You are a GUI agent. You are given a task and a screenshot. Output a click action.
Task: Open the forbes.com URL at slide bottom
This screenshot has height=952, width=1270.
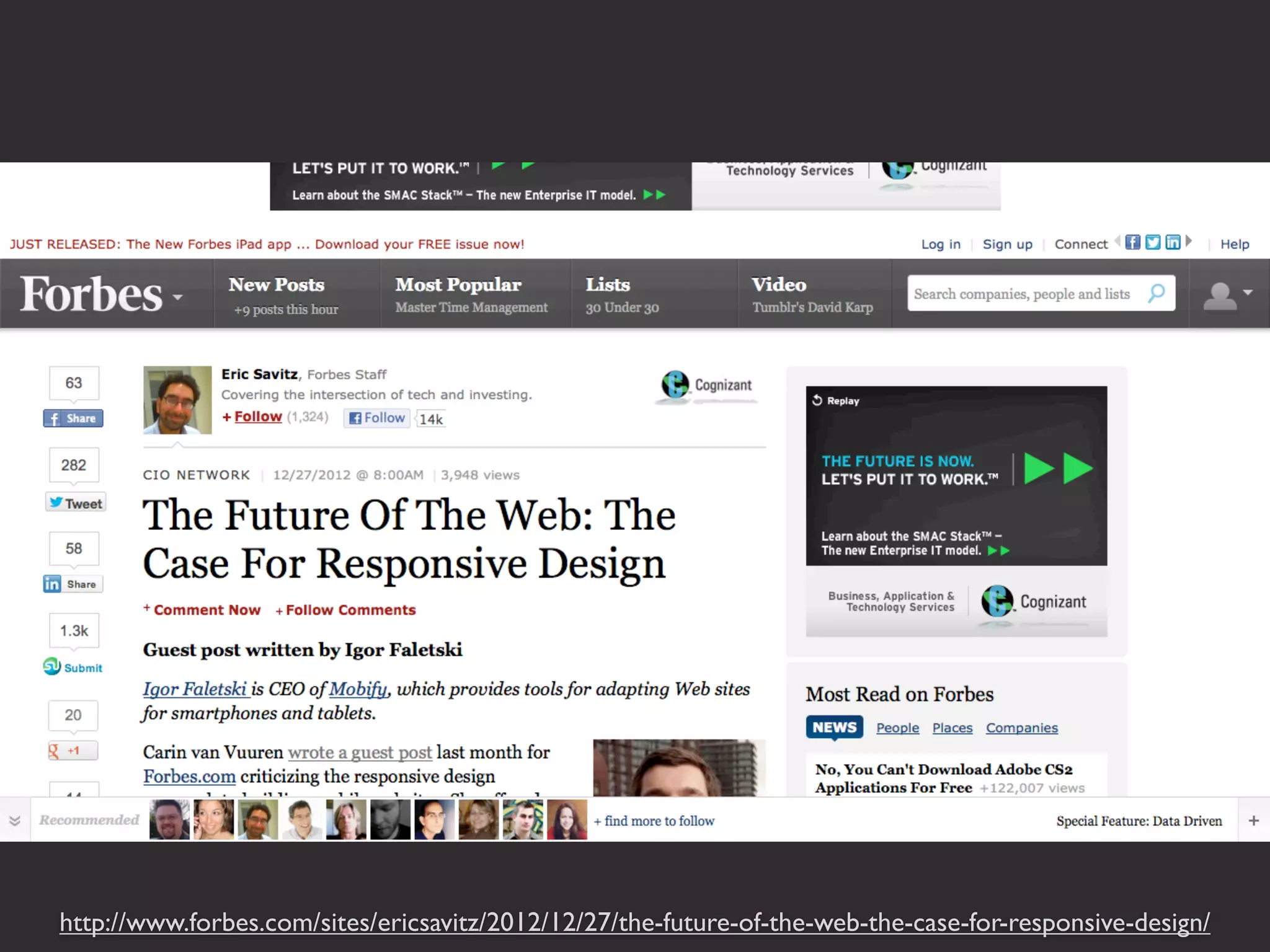click(x=634, y=922)
